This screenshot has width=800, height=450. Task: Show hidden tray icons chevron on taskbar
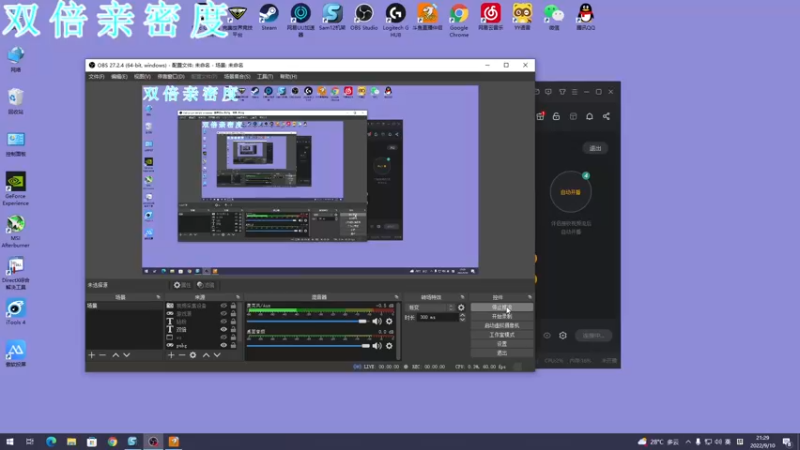pos(688,442)
